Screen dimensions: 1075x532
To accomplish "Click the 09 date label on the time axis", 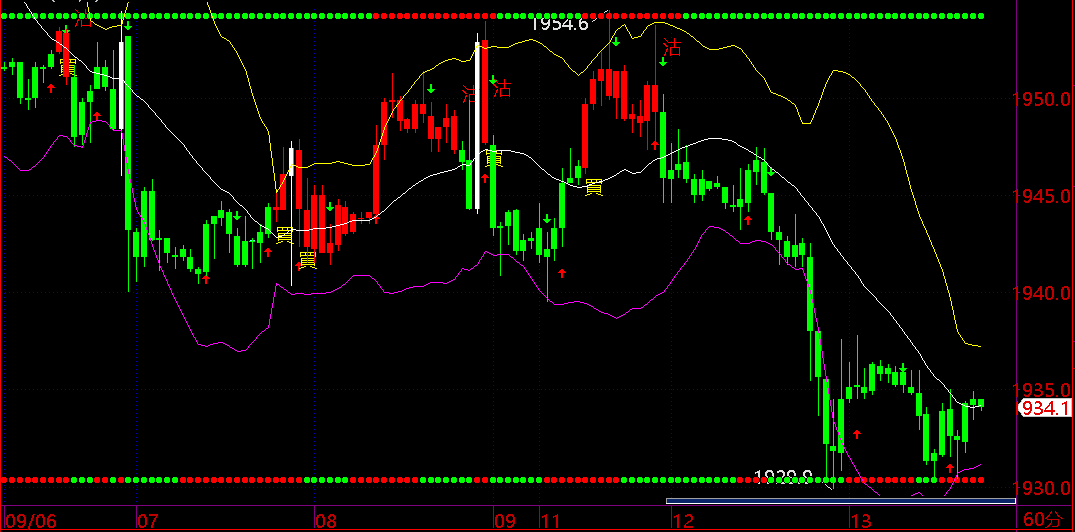I will pos(506,520).
